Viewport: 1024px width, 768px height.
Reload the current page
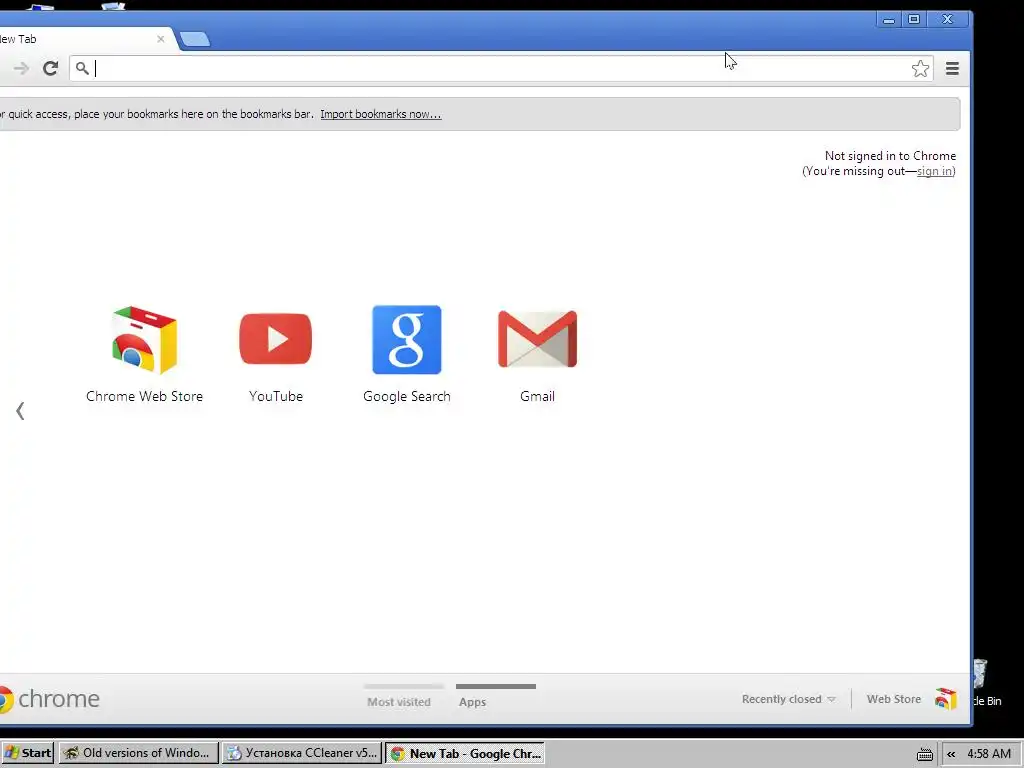50,68
